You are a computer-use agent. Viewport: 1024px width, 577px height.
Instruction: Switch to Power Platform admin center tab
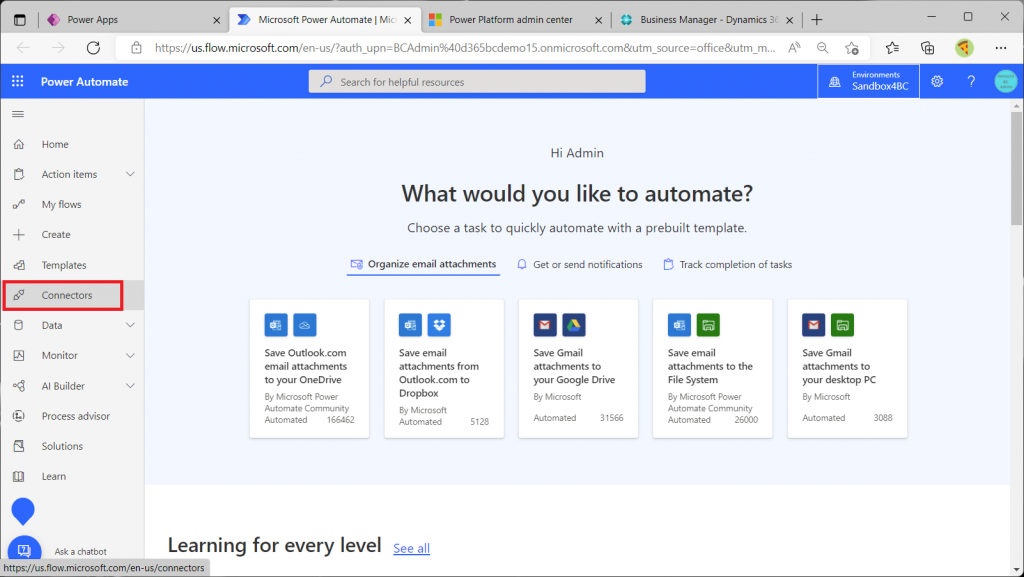[516, 20]
